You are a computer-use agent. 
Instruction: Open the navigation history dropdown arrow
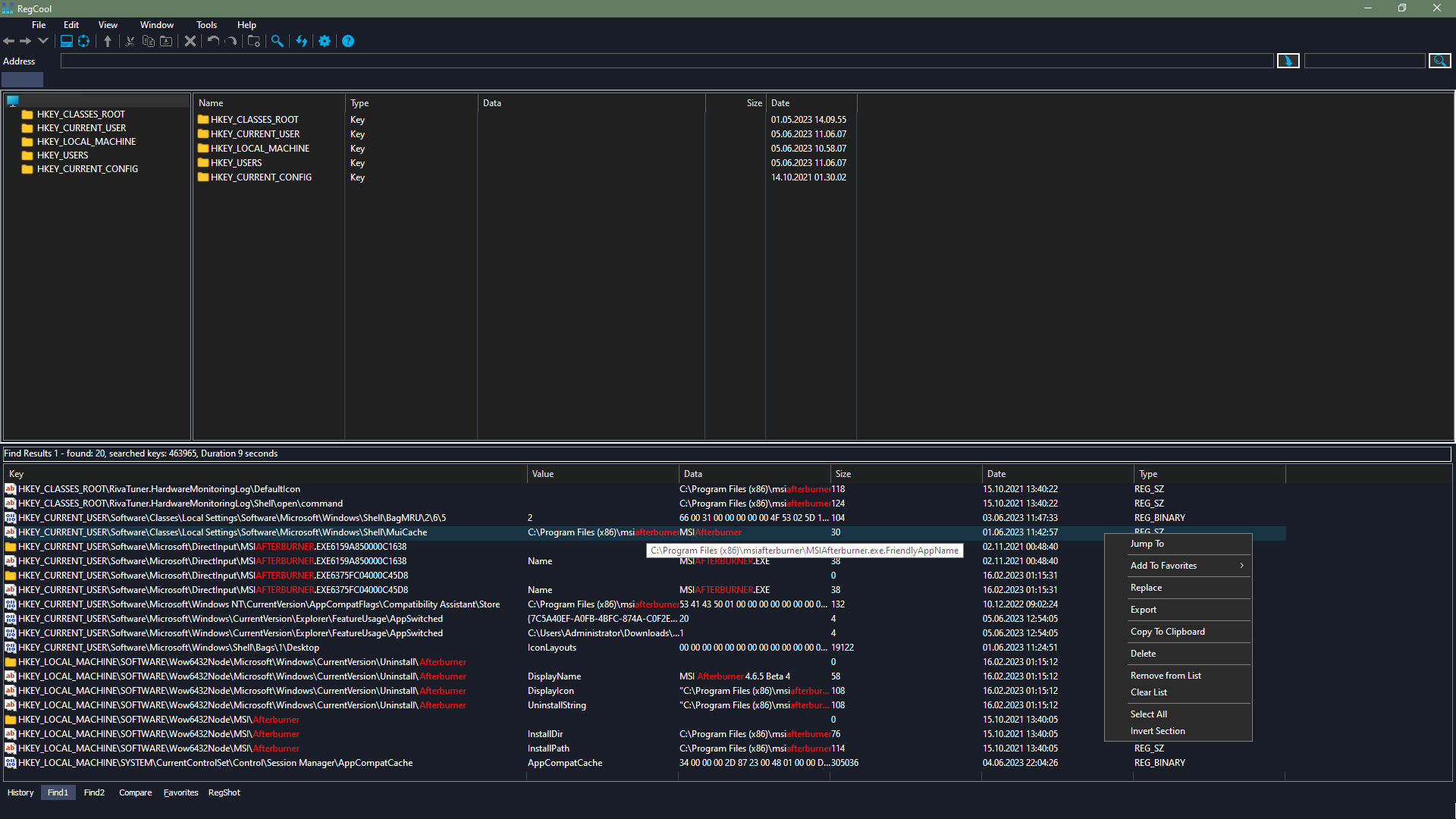pos(43,41)
